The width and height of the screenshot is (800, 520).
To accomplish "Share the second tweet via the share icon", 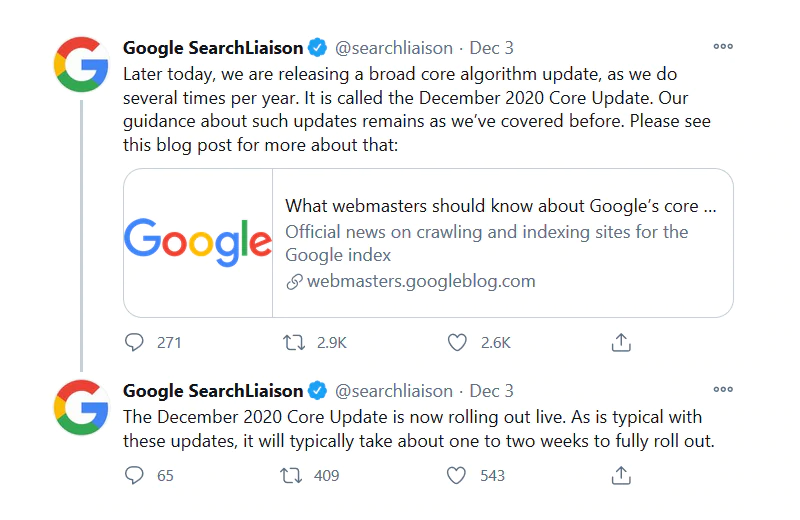I will [x=621, y=475].
